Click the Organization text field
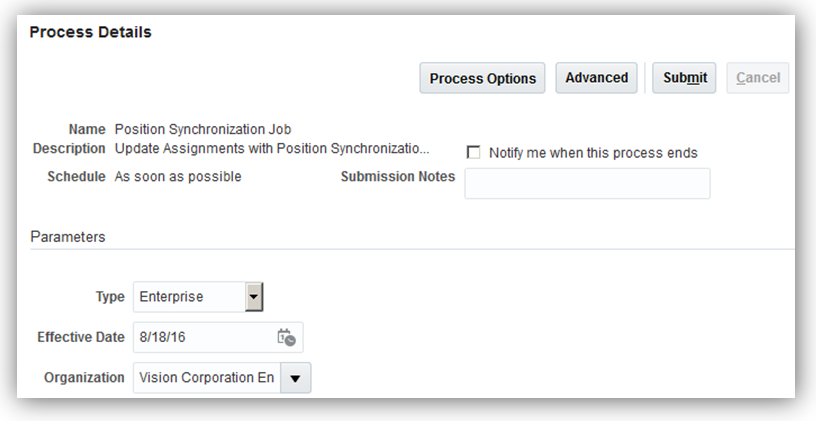Screen dimensions: 816x421 pos(207,379)
